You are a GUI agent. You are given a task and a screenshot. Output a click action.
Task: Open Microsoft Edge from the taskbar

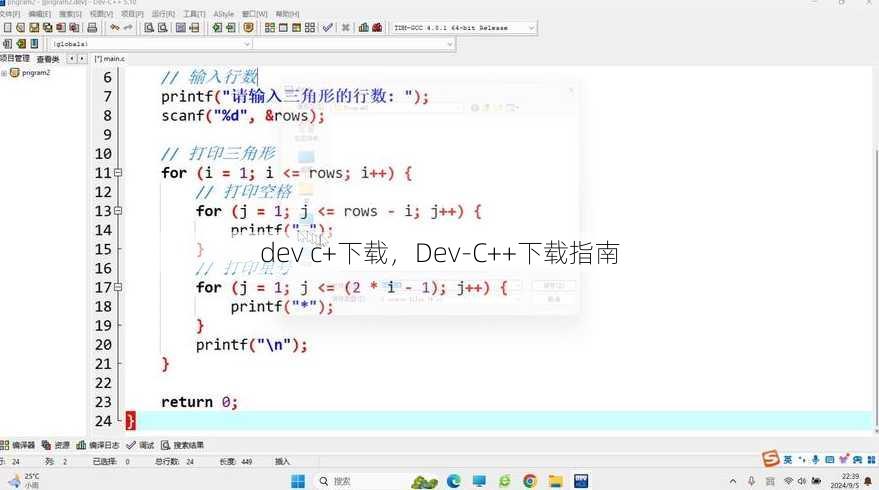point(454,481)
